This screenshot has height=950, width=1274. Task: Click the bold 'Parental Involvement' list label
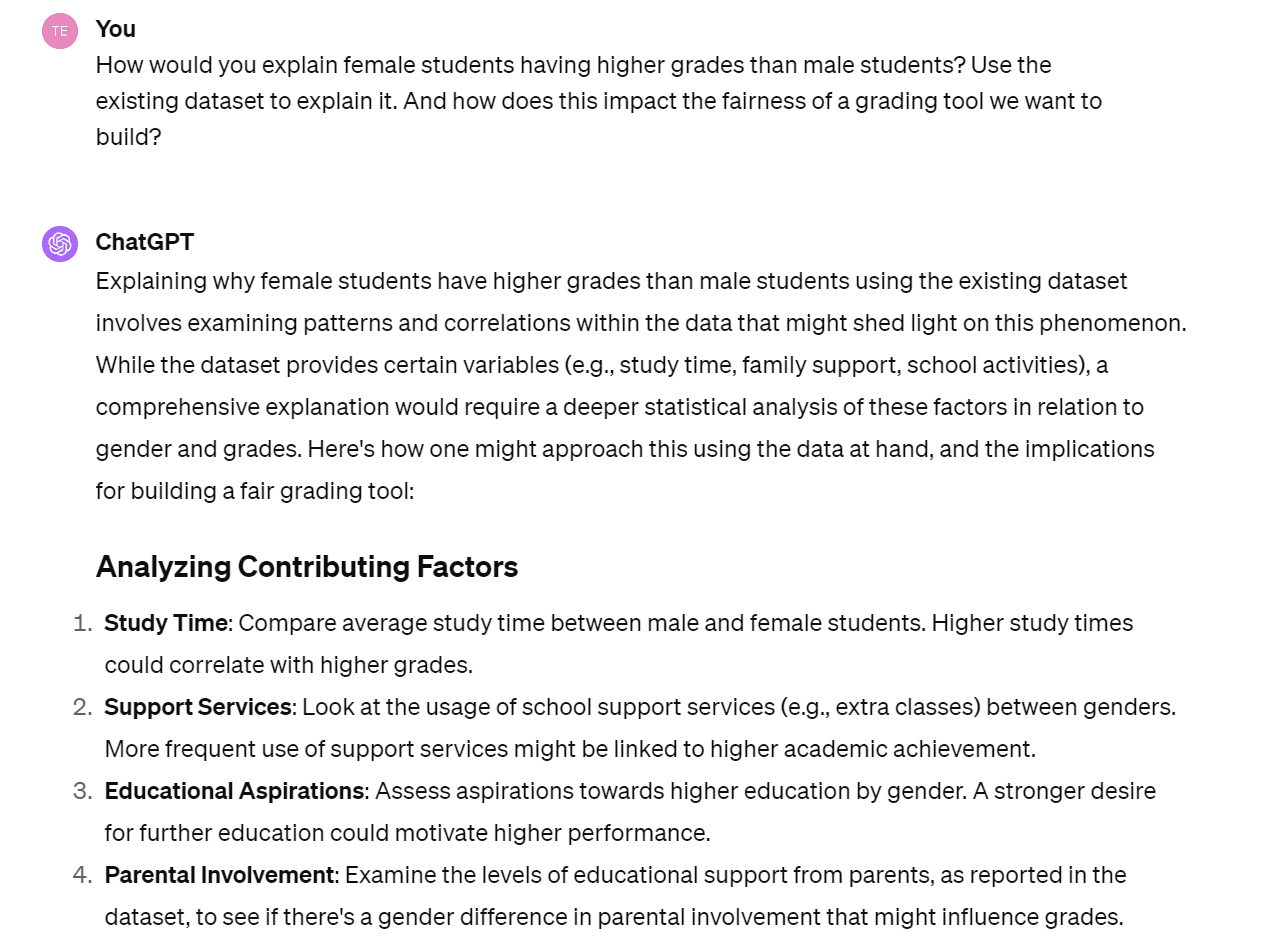point(219,875)
